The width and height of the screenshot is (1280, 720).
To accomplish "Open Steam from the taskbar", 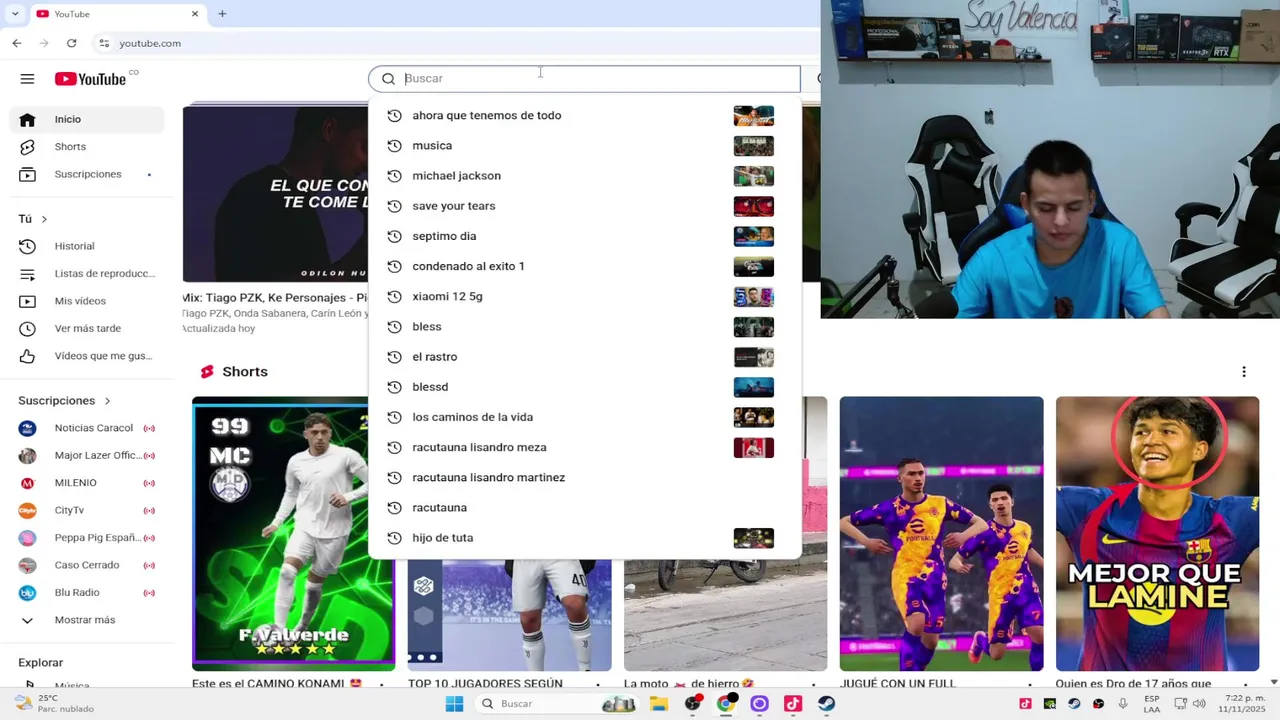I will 826,704.
